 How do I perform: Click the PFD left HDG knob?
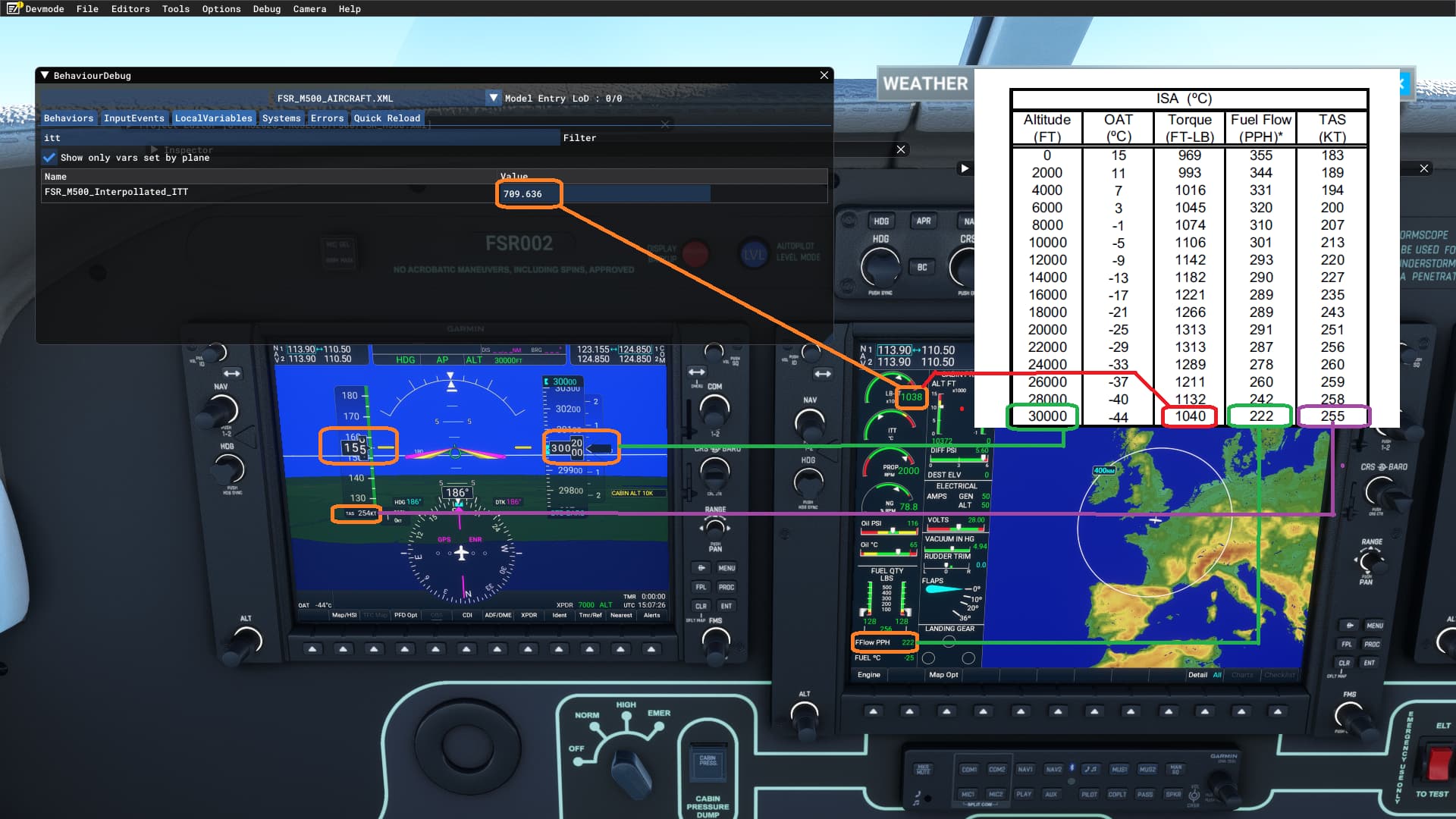(x=228, y=469)
